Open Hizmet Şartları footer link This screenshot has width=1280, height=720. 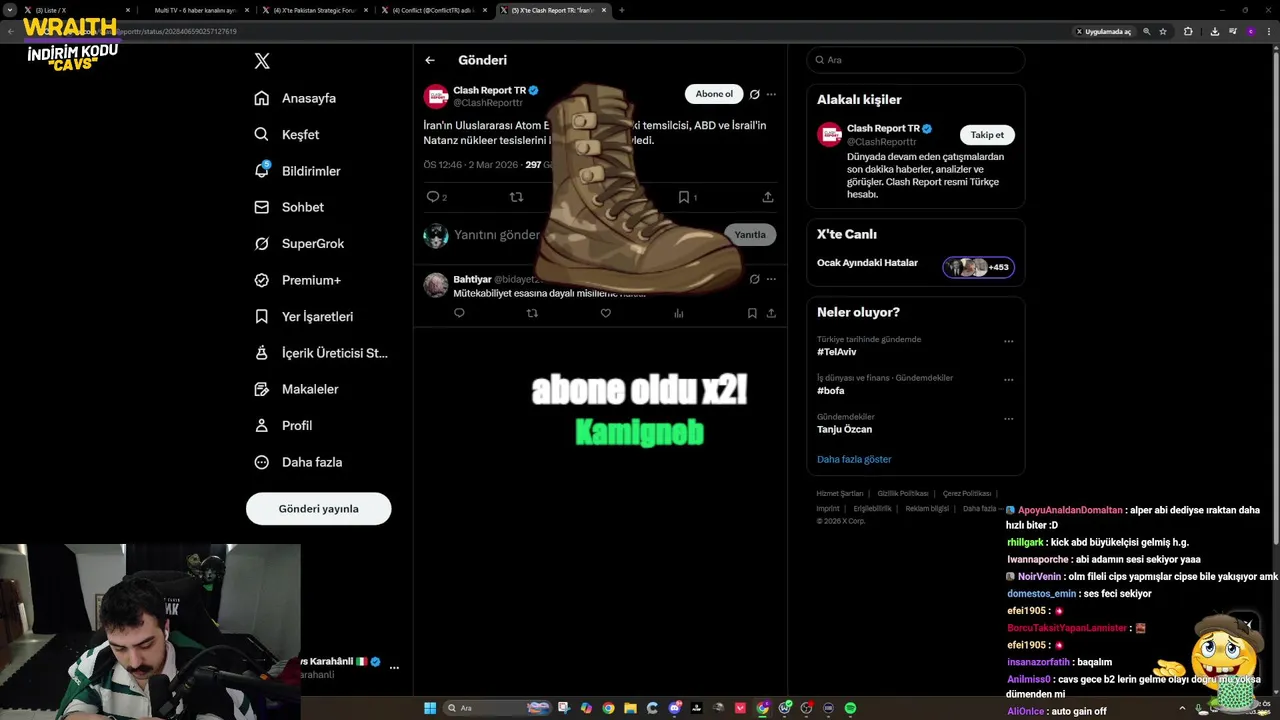[x=839, y=493]
